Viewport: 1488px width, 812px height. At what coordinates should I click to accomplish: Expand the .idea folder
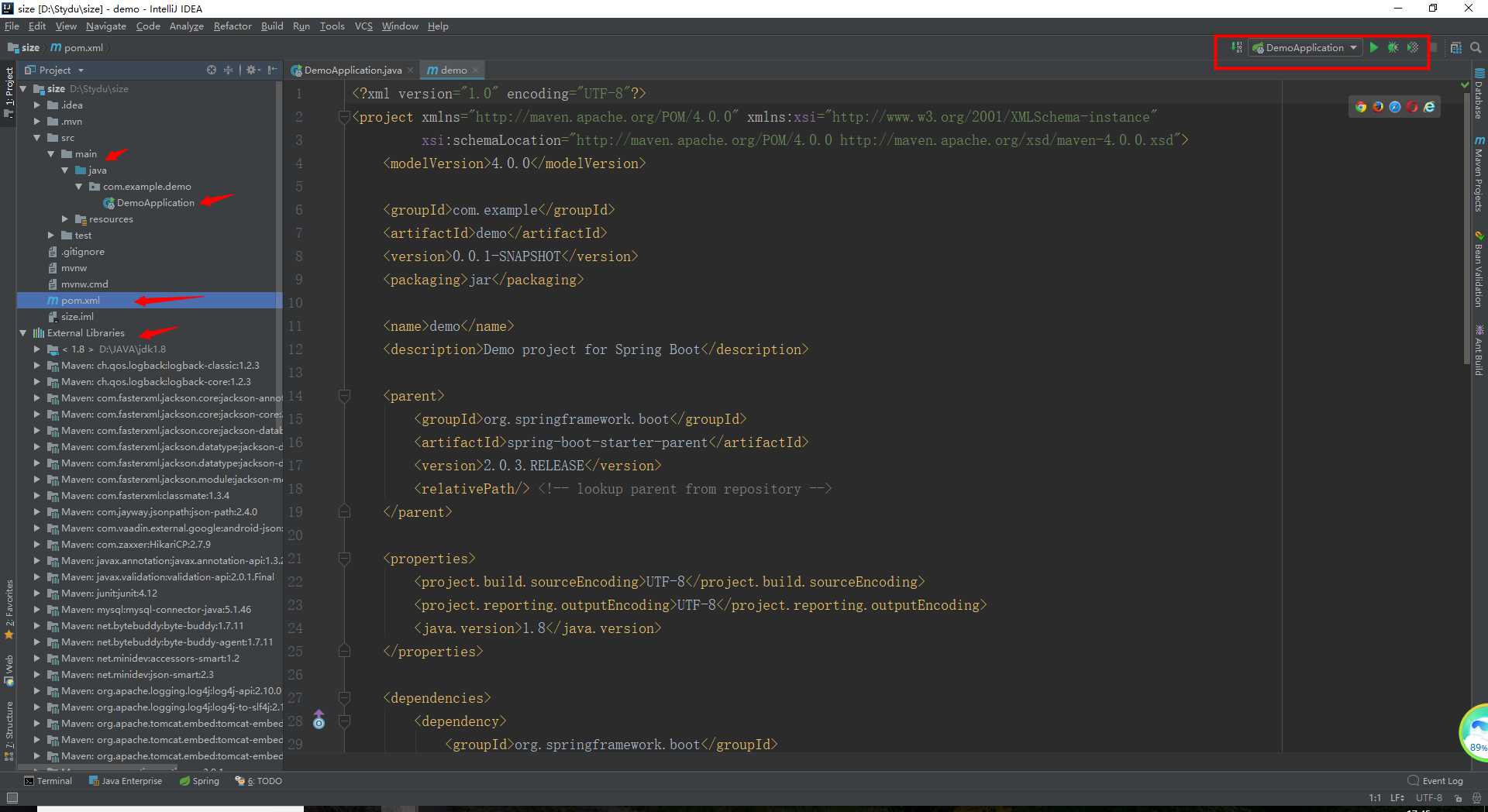point(36,105)
